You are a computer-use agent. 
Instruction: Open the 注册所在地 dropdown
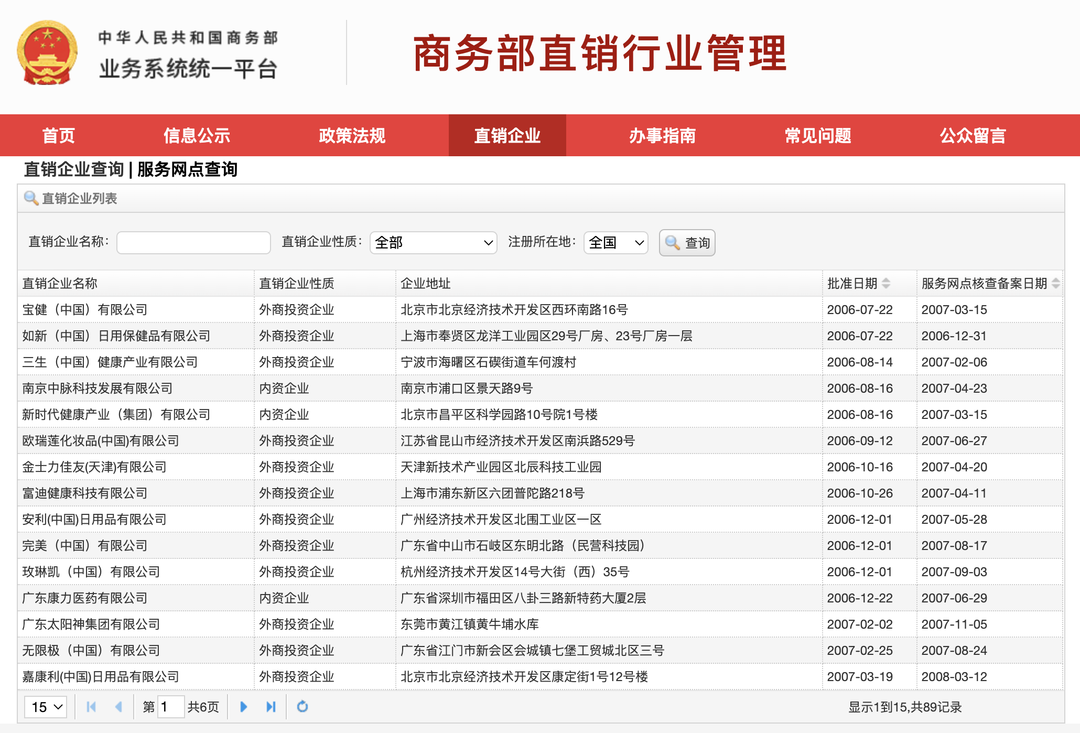(616, 242)
